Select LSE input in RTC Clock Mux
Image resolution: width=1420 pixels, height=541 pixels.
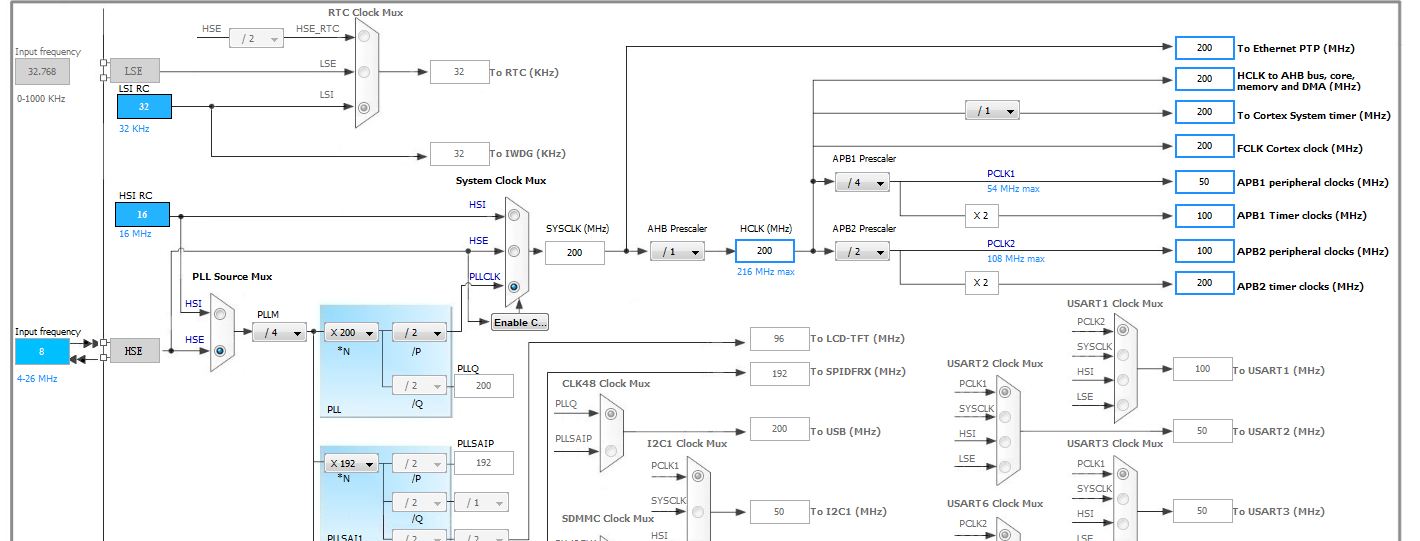pyautogui.click(x=365, y=72)
